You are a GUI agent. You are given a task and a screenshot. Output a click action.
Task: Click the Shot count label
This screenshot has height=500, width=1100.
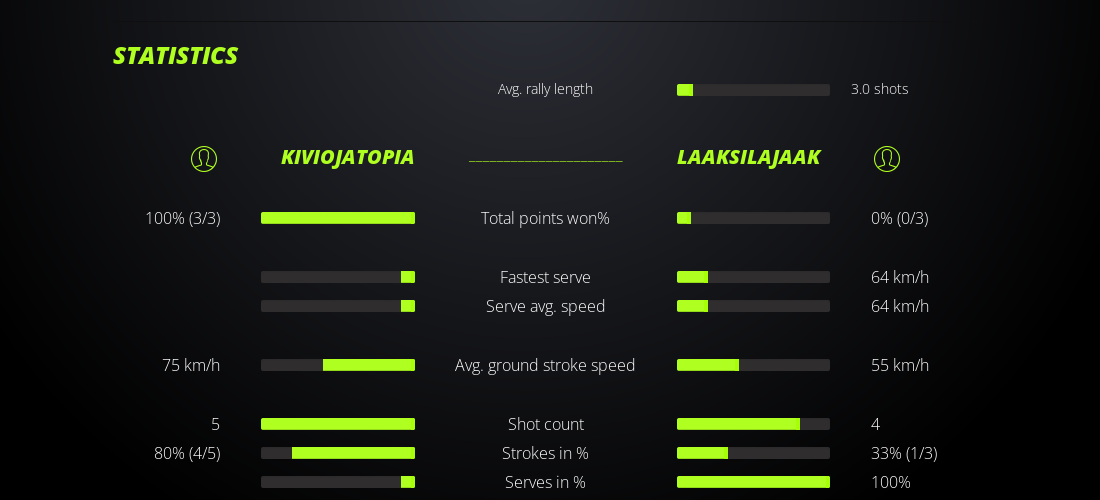point(545,424)
